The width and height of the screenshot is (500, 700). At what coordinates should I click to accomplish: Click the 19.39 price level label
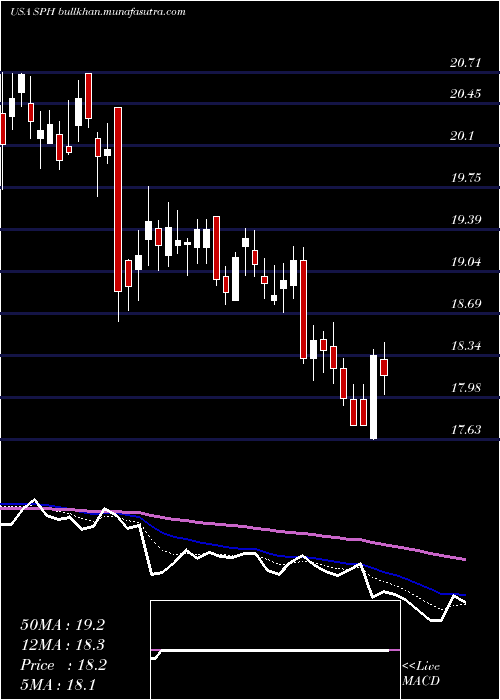click(x=466, y=220)
